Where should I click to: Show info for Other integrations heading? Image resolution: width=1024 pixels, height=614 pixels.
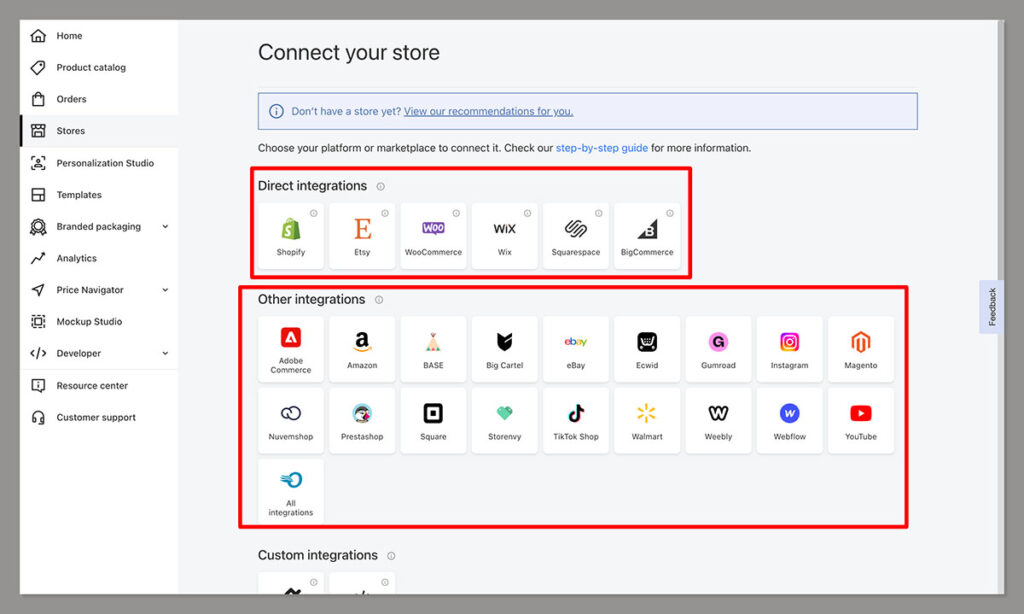click(x=379, y=300)
